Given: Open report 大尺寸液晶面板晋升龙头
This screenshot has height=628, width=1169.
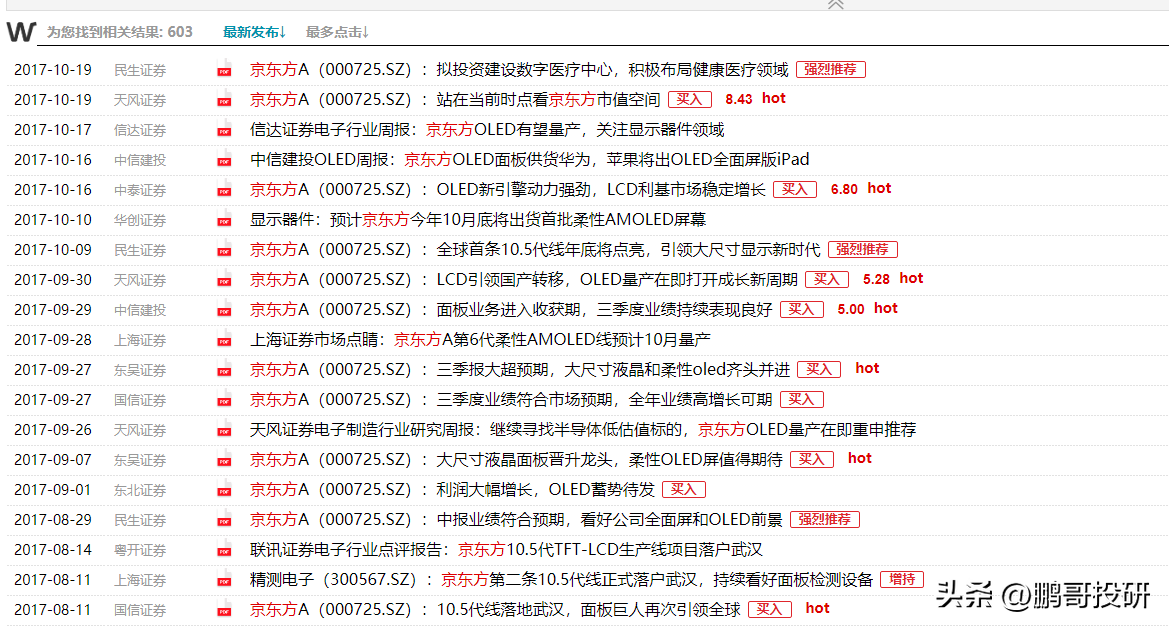Looking at the screenshot, I should point(516,459).
